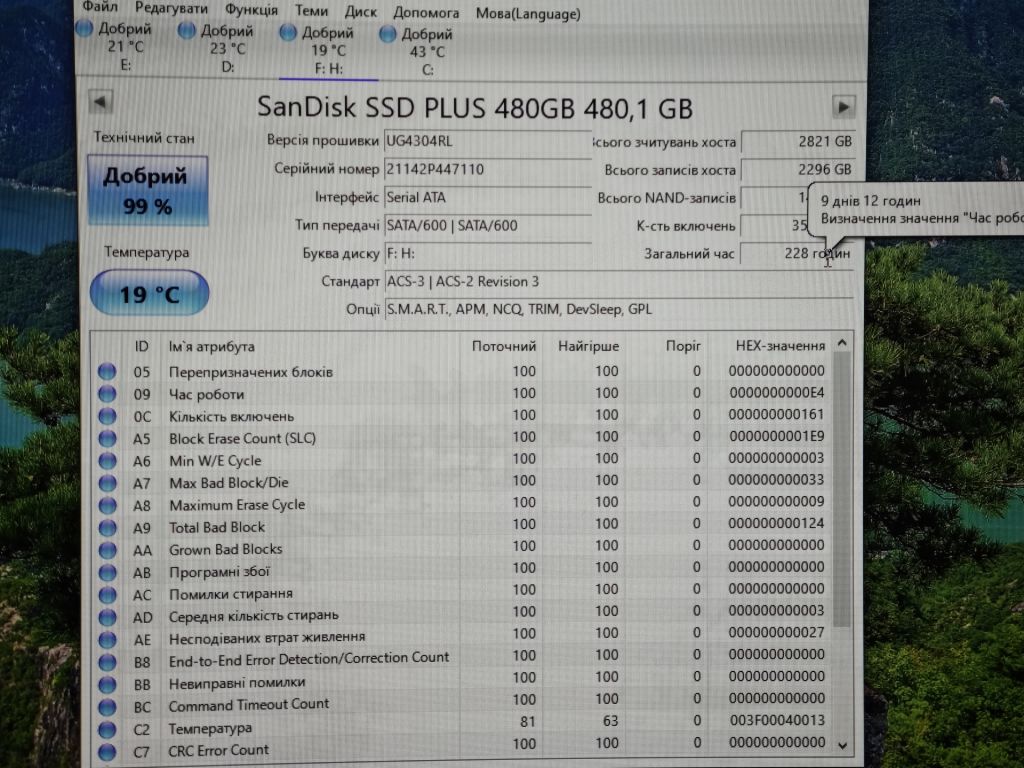
Task: Click status icon for Перепризначених блоків row
Action: pyautogui.click(x=107, y=372)
